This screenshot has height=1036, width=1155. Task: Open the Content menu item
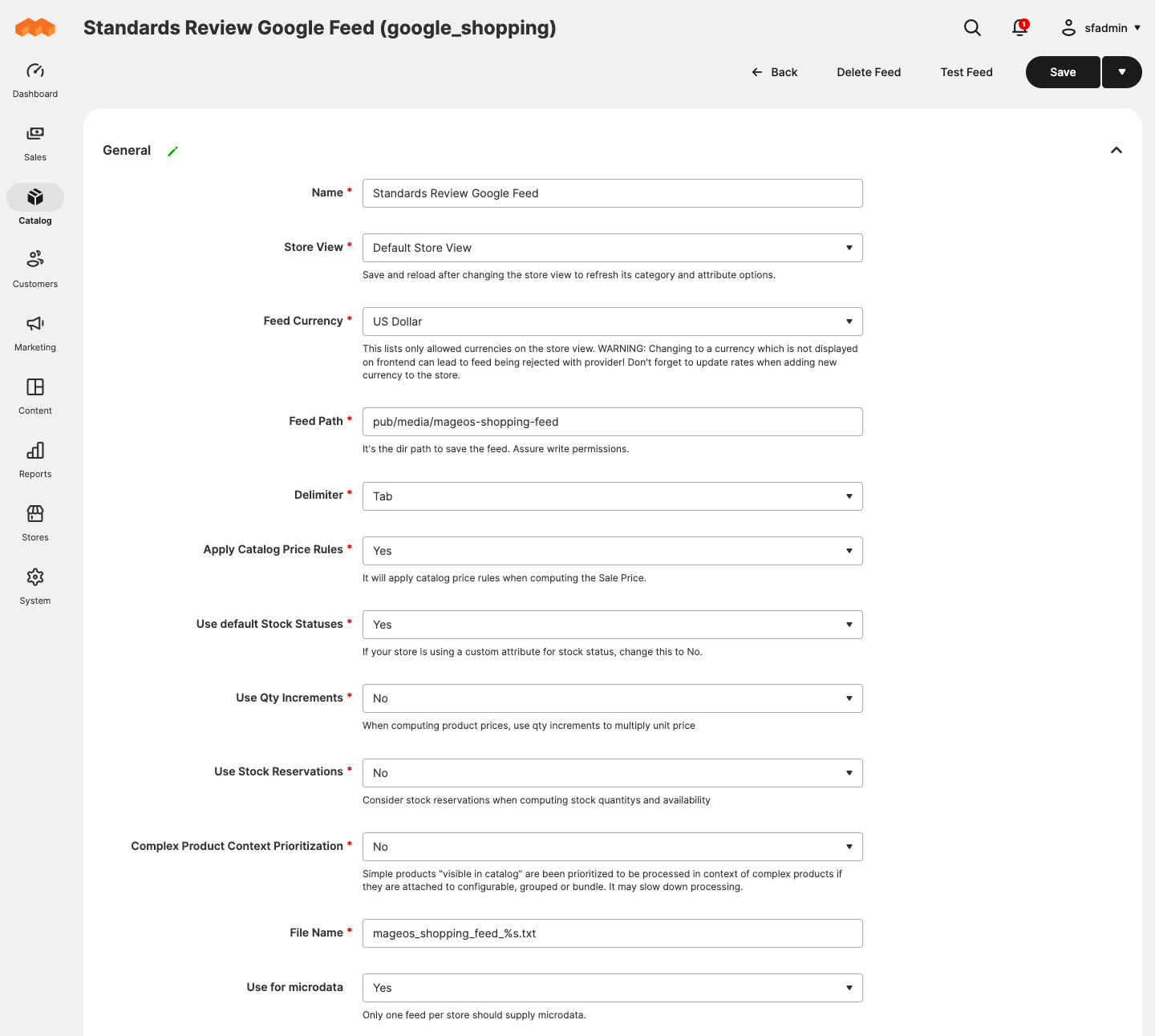[35, 397]
